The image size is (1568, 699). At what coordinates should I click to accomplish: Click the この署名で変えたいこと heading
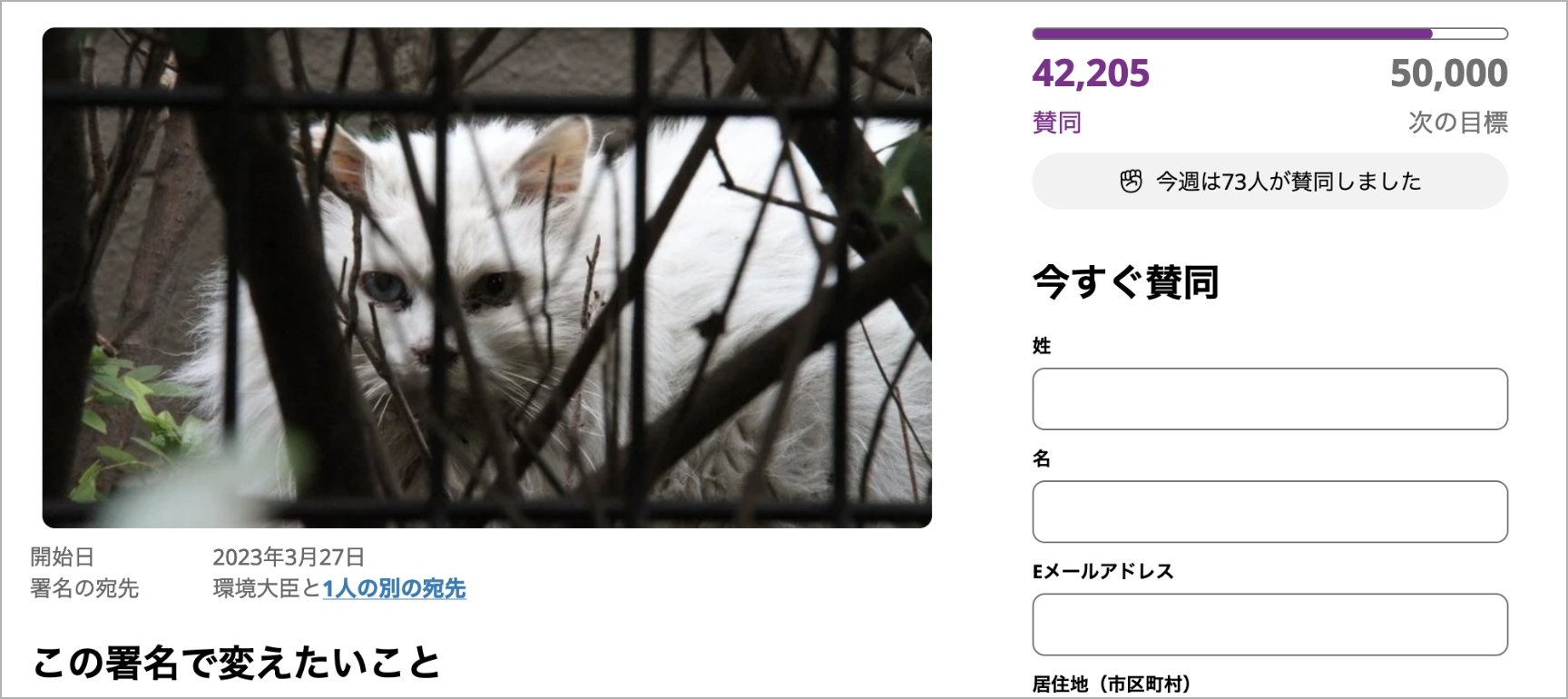[x=237, y=664]
